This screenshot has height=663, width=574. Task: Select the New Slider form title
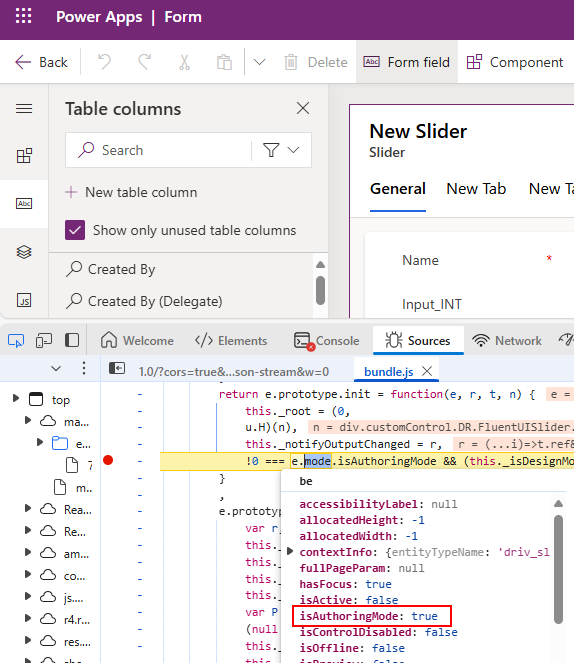pos(418,131)
